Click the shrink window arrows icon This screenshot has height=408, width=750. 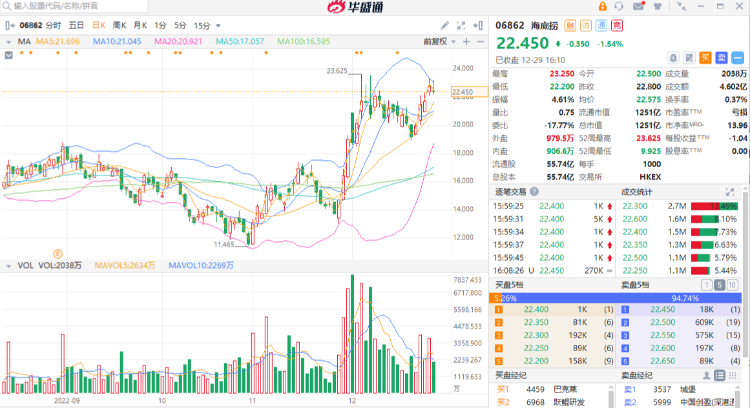point(682,6)
